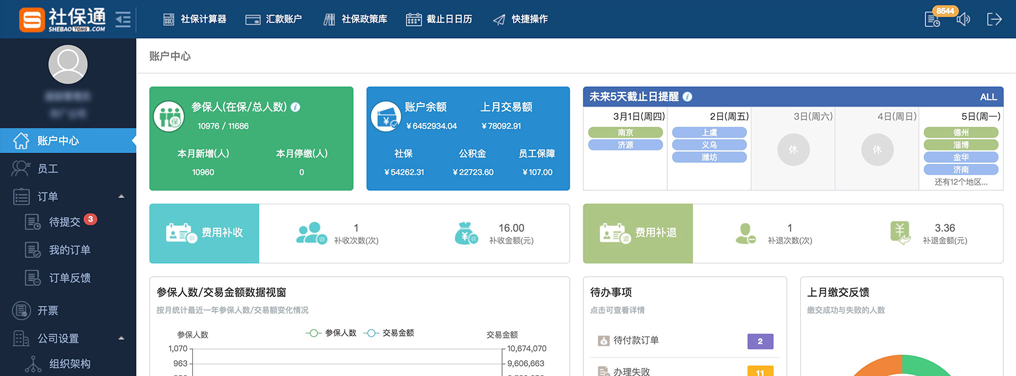
Task: Collapse the 公司设置 submenu arrow
Action: click(x=122, y=338)
